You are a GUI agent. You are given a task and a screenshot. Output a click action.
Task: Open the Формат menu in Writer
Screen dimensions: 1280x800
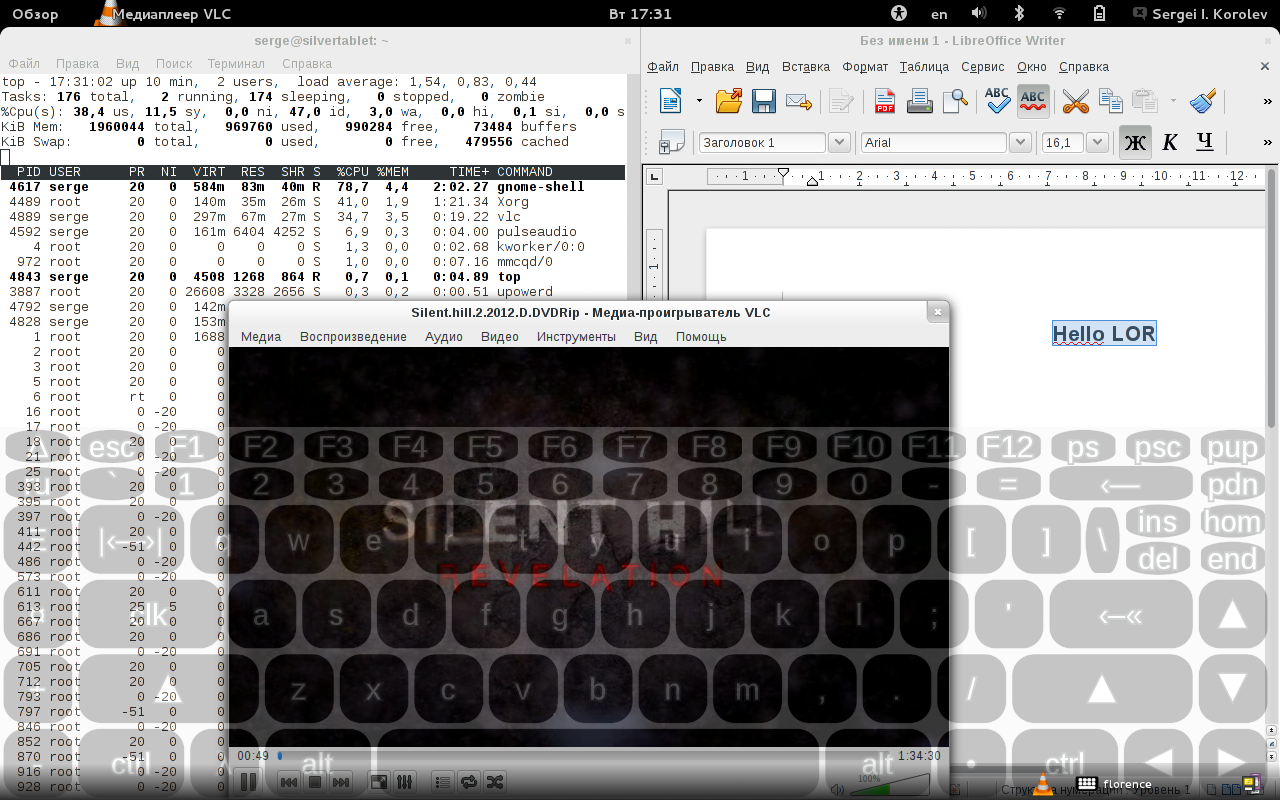coord(865,66)
